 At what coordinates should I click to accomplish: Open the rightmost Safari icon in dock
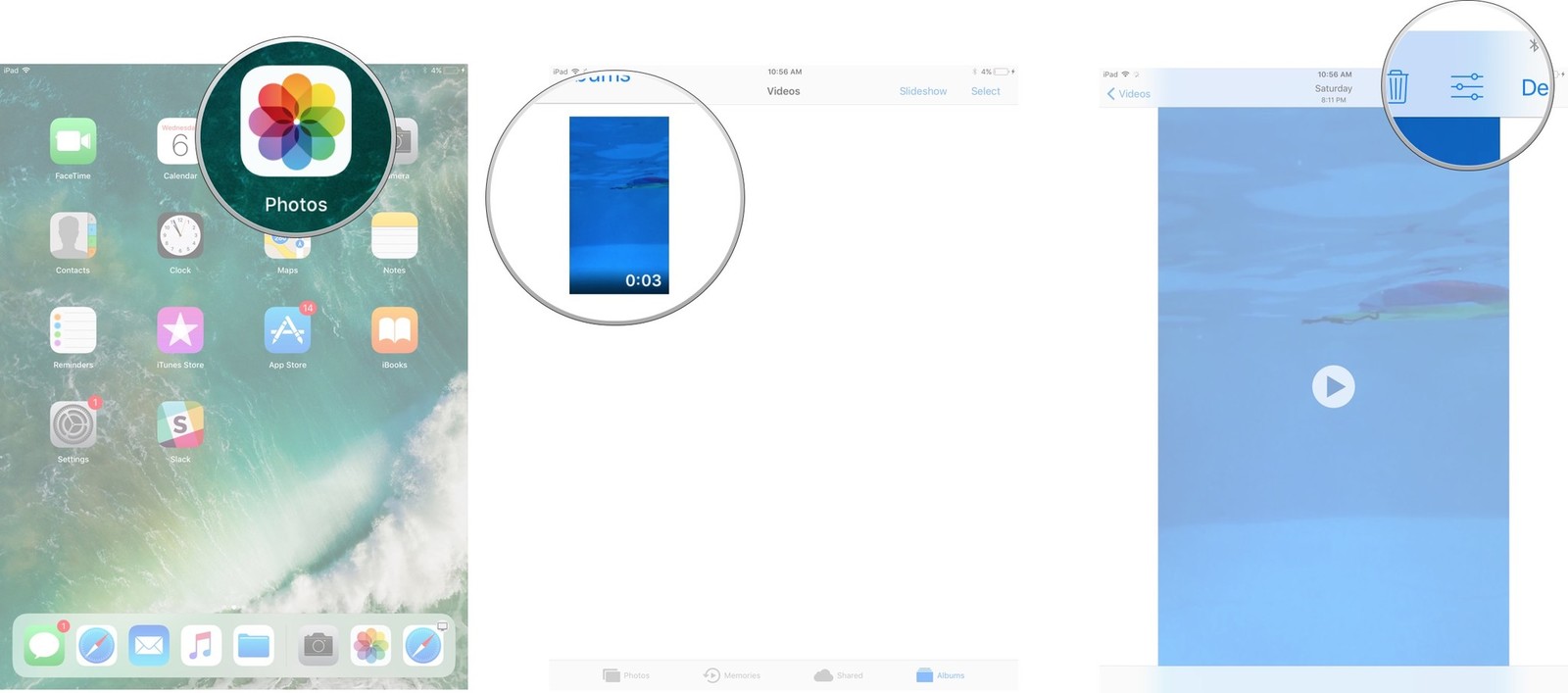click(423, 645)
